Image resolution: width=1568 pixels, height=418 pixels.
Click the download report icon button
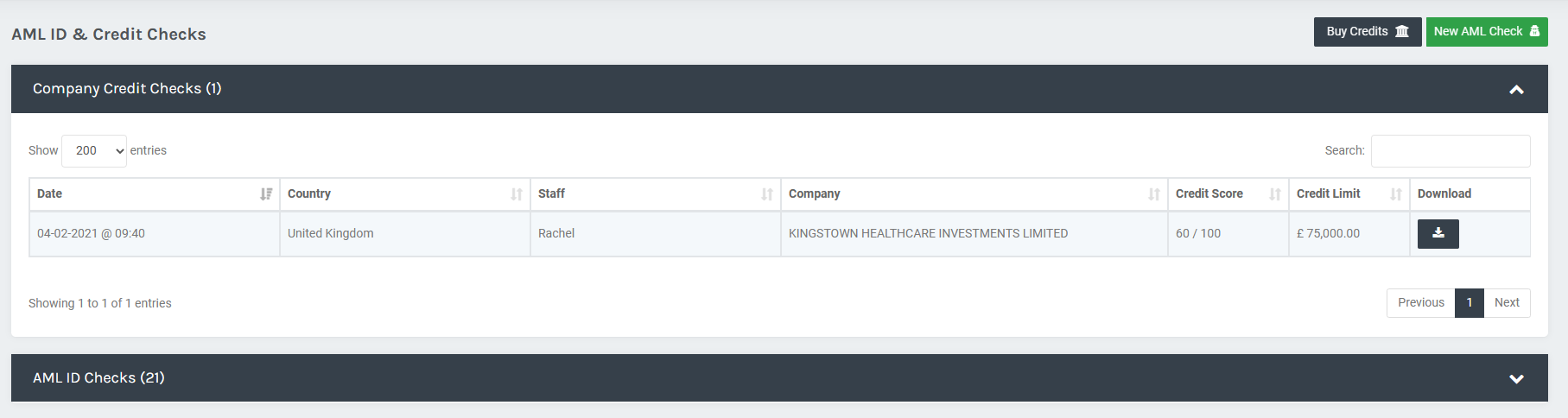1438,234
